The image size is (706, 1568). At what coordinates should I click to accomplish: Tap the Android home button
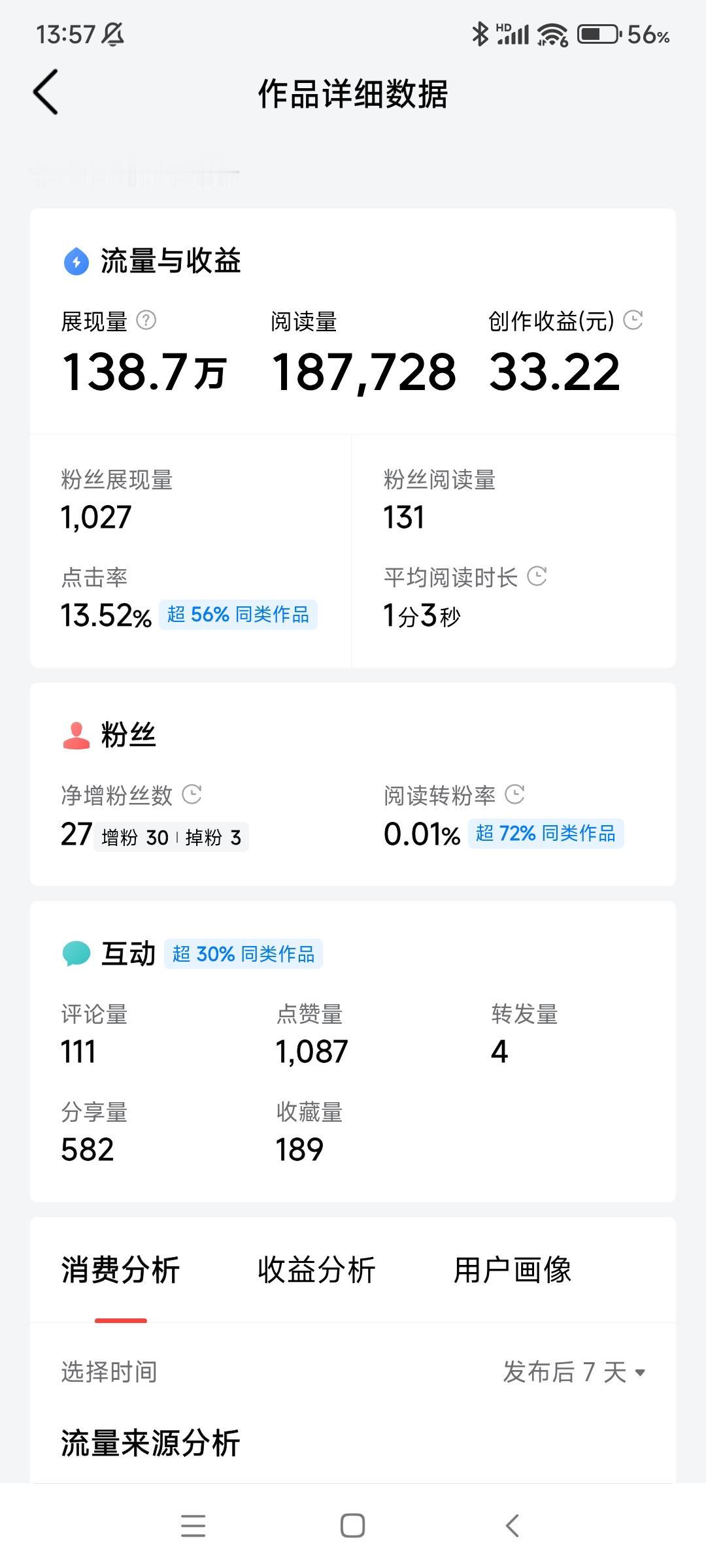coord(353,1526)
